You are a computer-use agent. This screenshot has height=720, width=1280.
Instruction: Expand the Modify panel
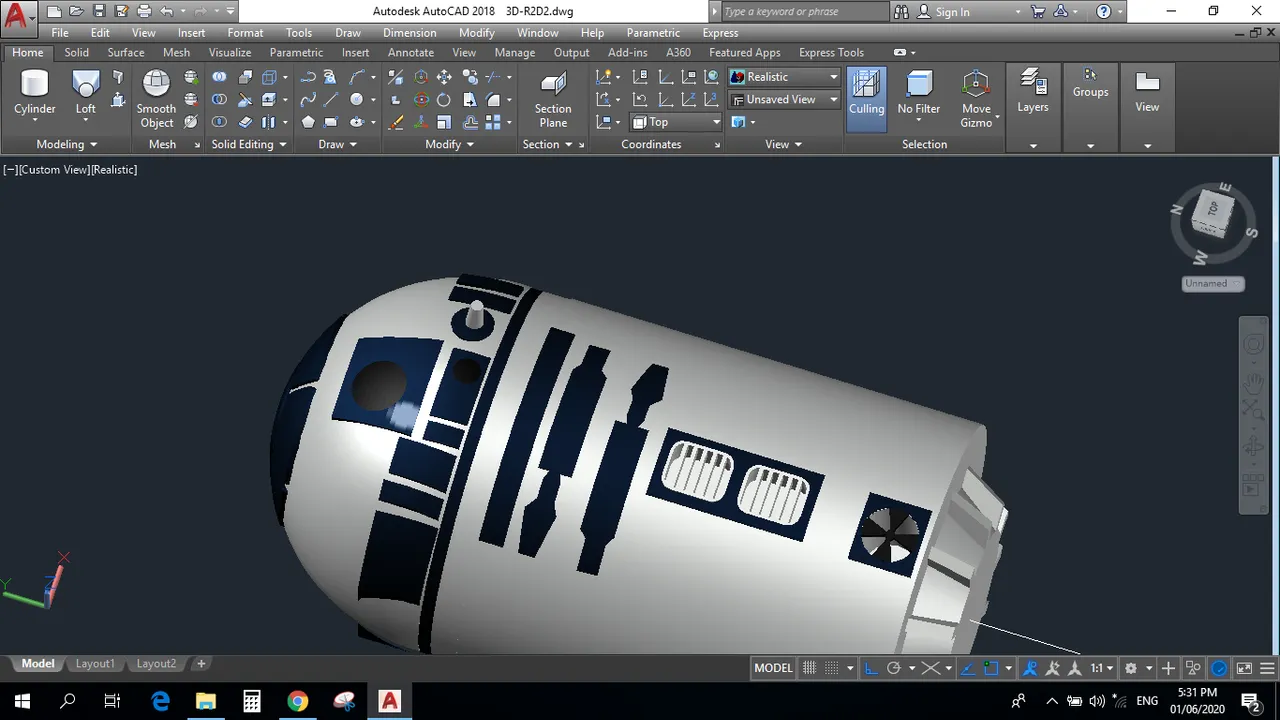click(x=449, y=144)
